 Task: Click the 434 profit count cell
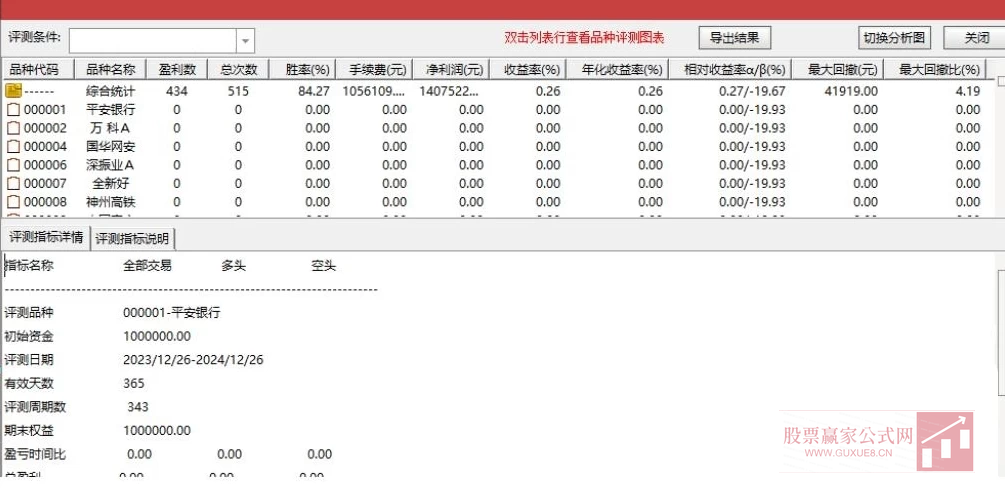pos(177,91)
